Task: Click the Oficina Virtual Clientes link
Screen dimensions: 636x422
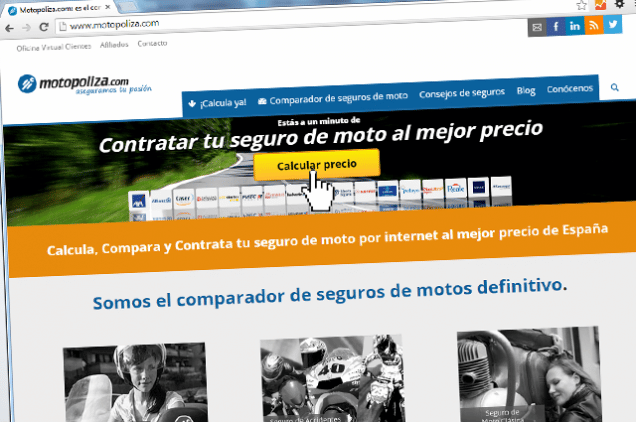Action: (54, 47)
